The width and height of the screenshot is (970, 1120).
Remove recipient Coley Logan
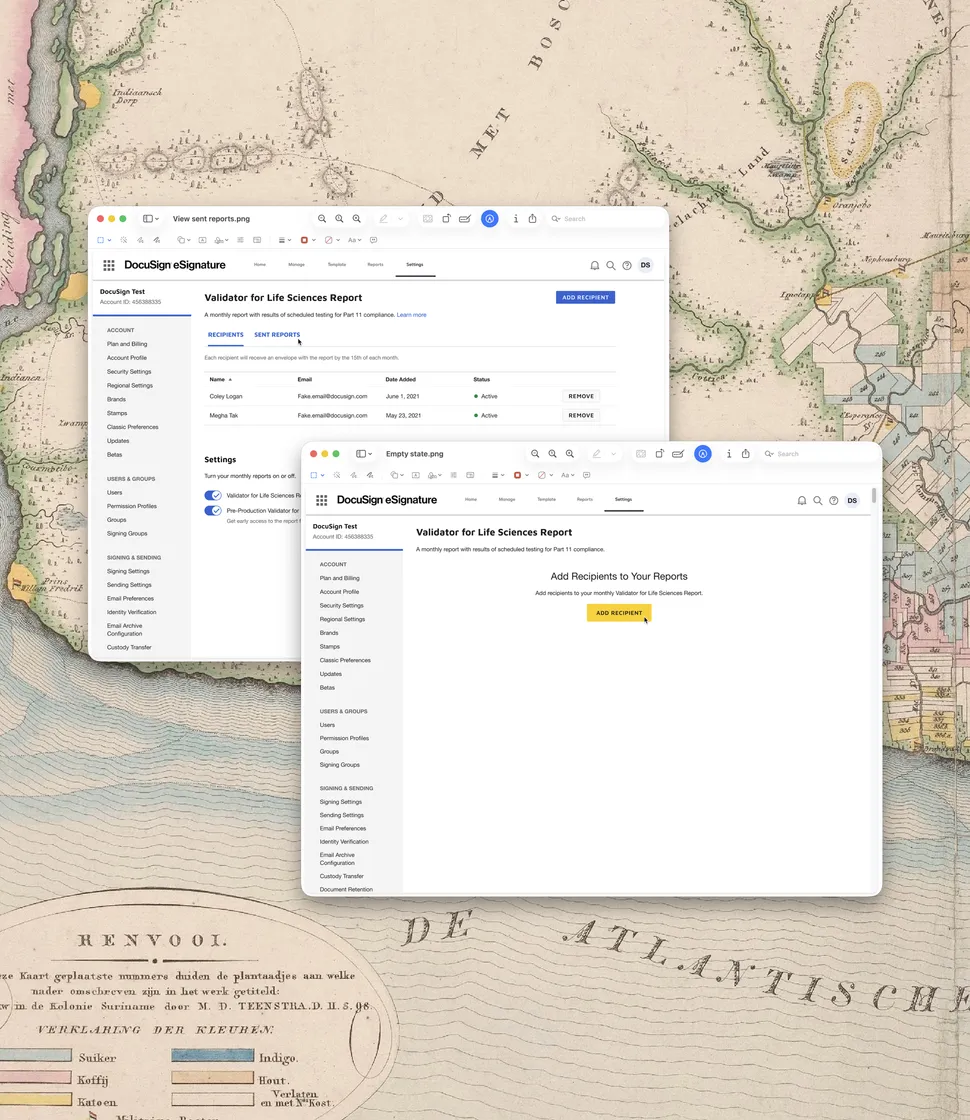click(x=581, y=396)
